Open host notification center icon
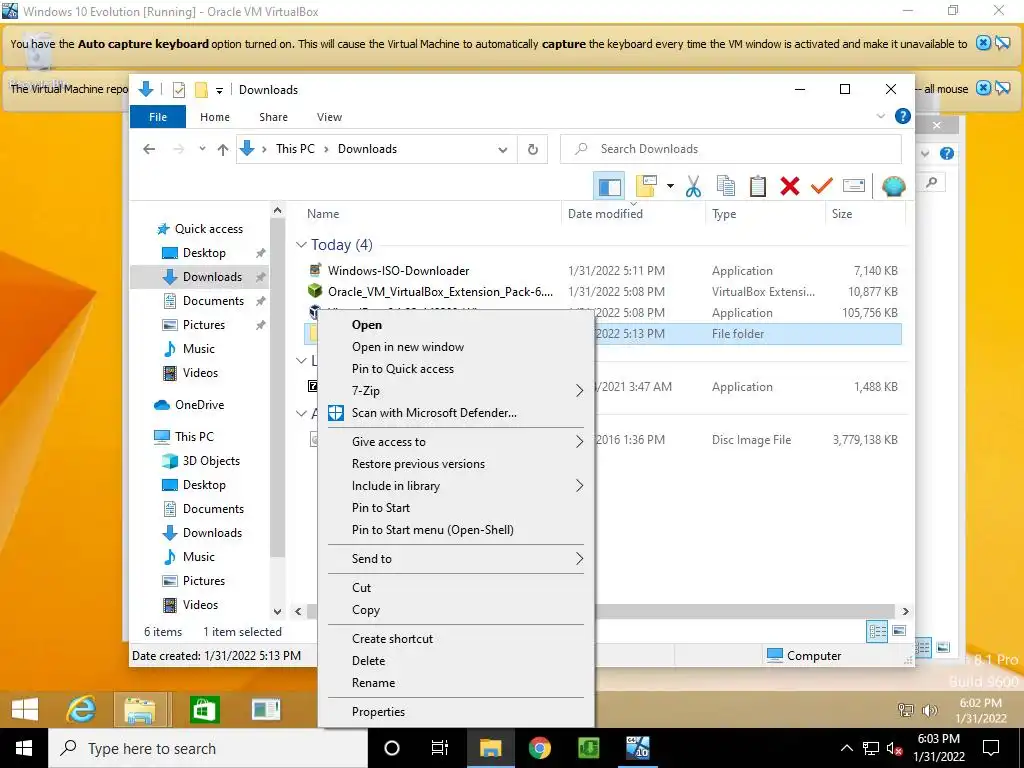Viewport: 1024px width, 768px height. [991, 748]
